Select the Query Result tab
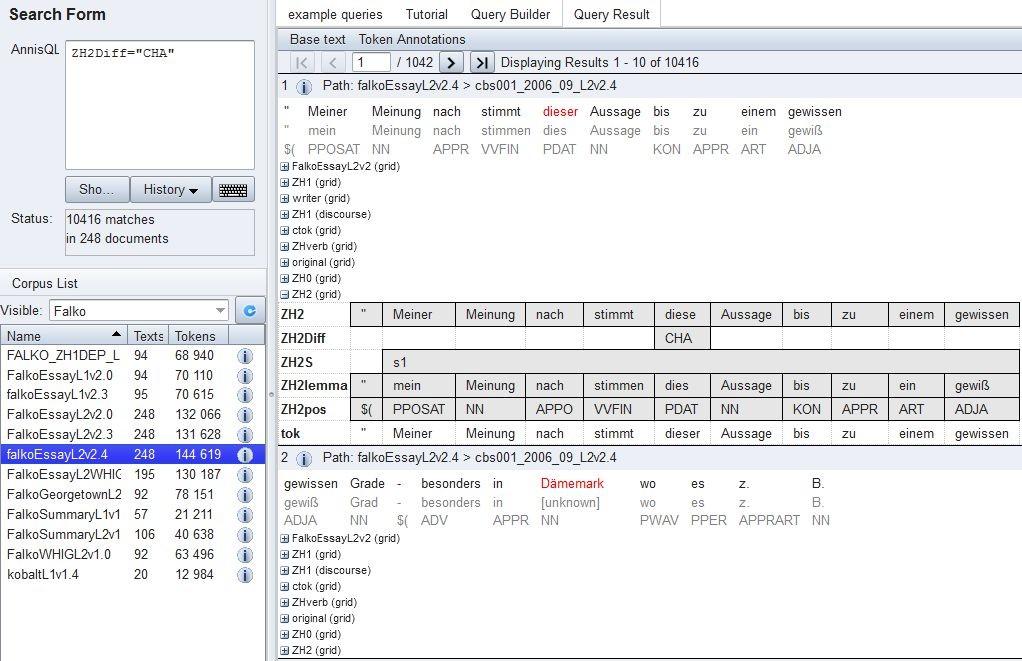The height and width of the screenshot is (661, 1022). (611, 14)
